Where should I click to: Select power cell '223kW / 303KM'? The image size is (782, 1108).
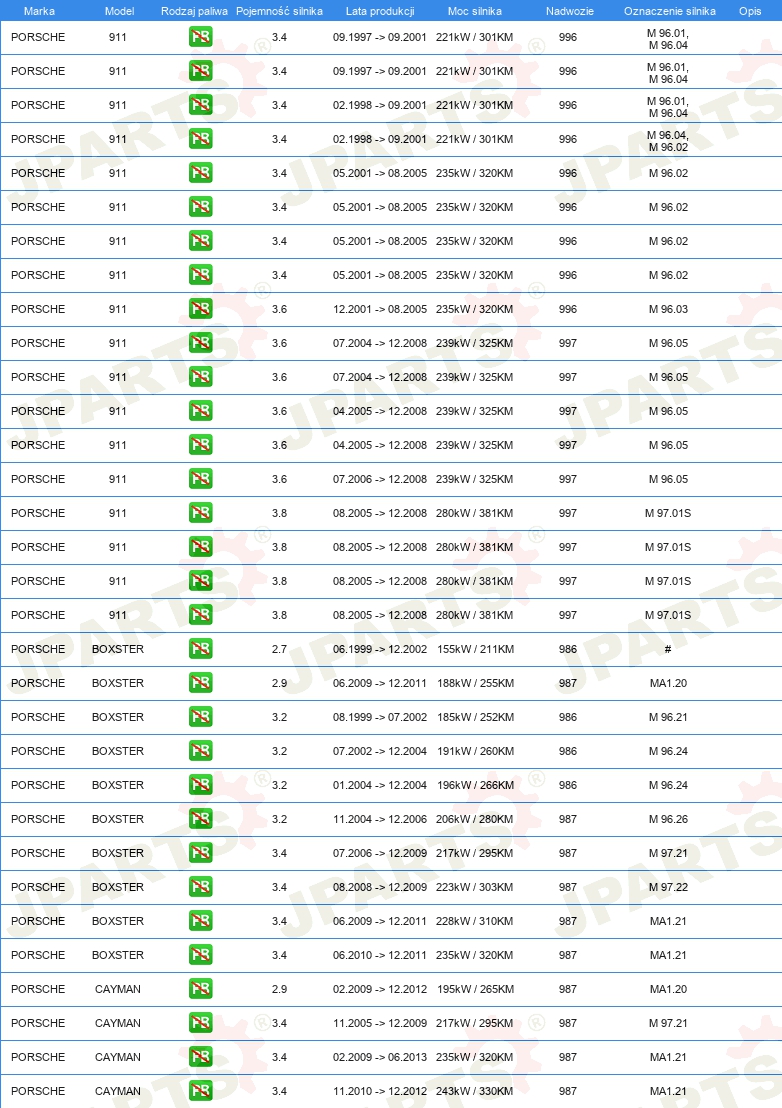(475, 887)
